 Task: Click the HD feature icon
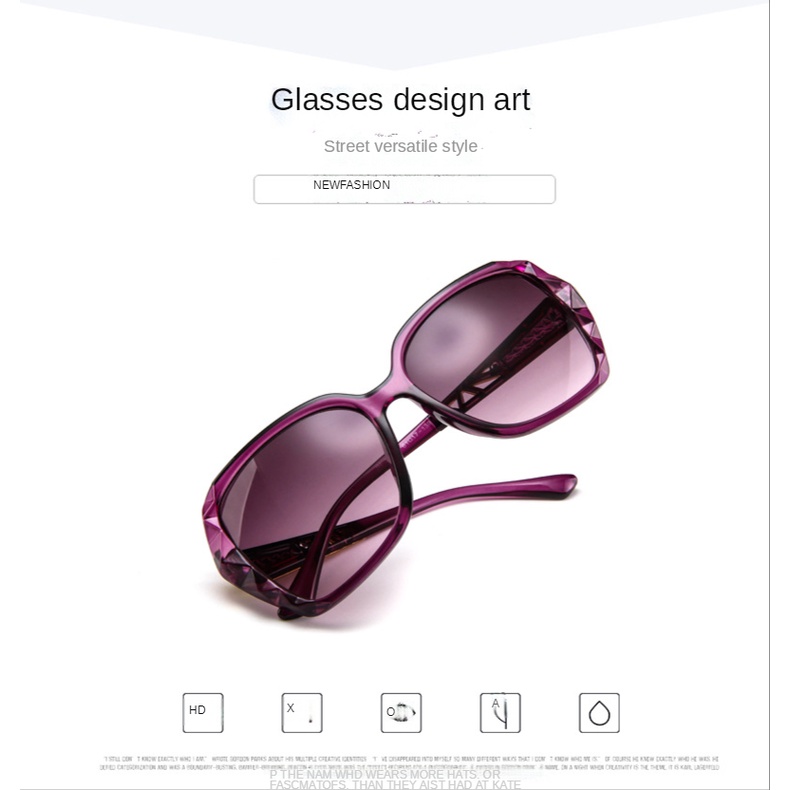click(203, 712)
